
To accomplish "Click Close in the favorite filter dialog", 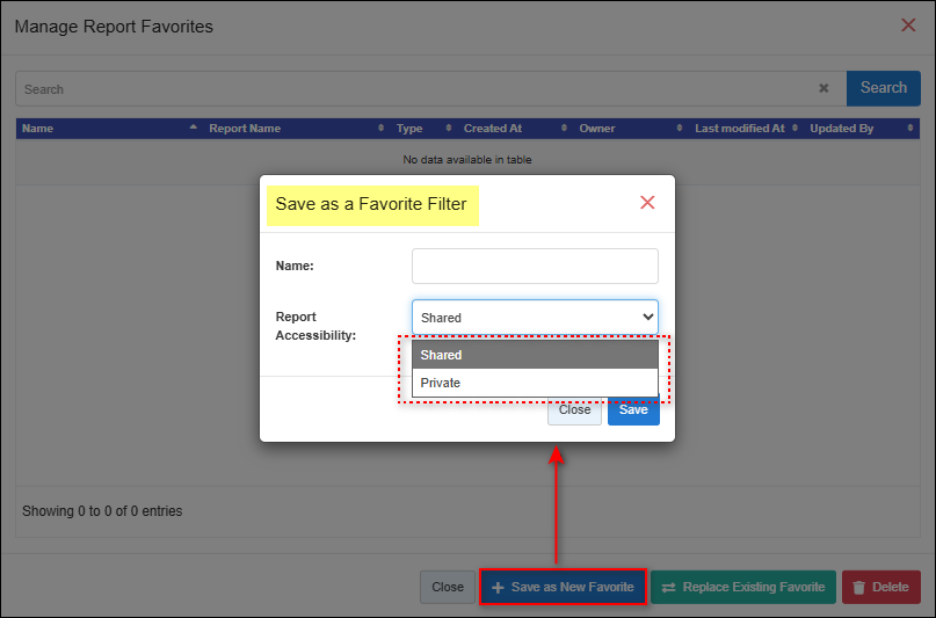I will click(574, 410).
